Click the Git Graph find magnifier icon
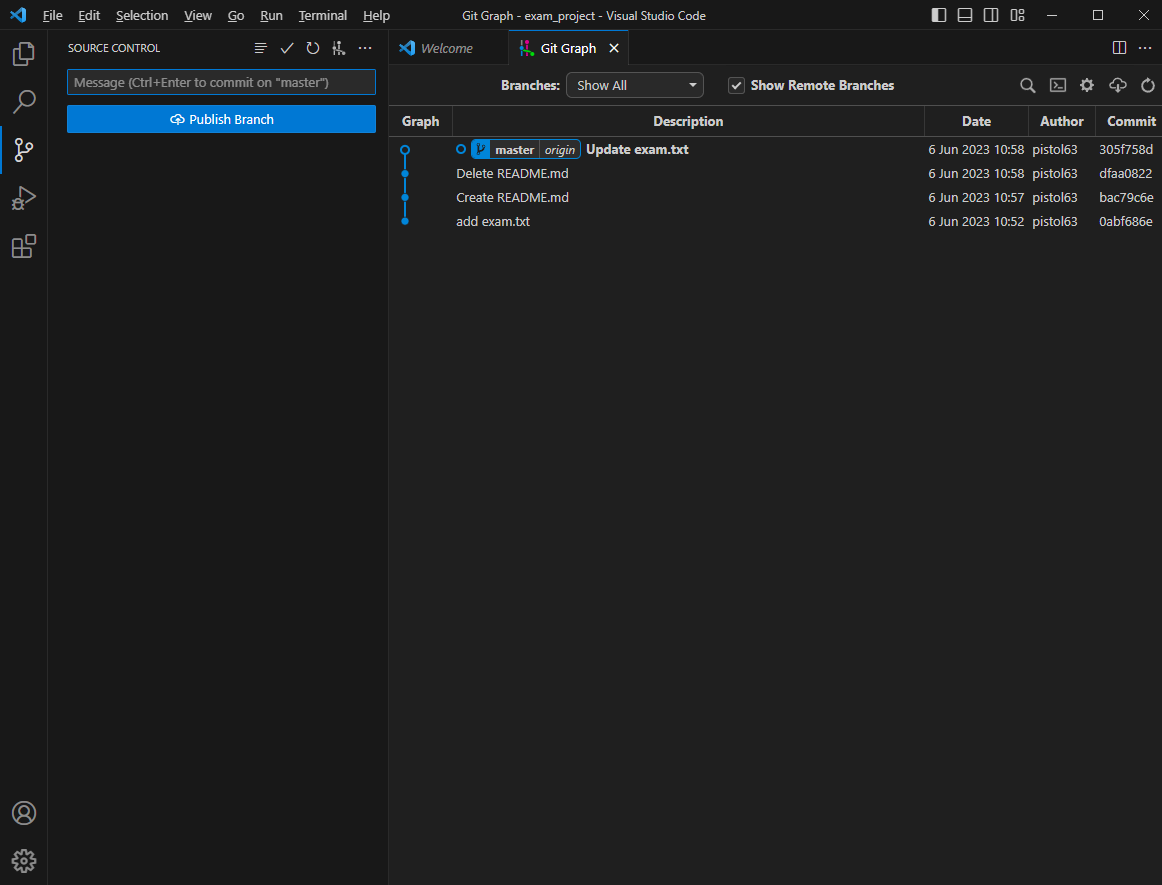Viewport: 1162px width, 885px height. 1027,85
